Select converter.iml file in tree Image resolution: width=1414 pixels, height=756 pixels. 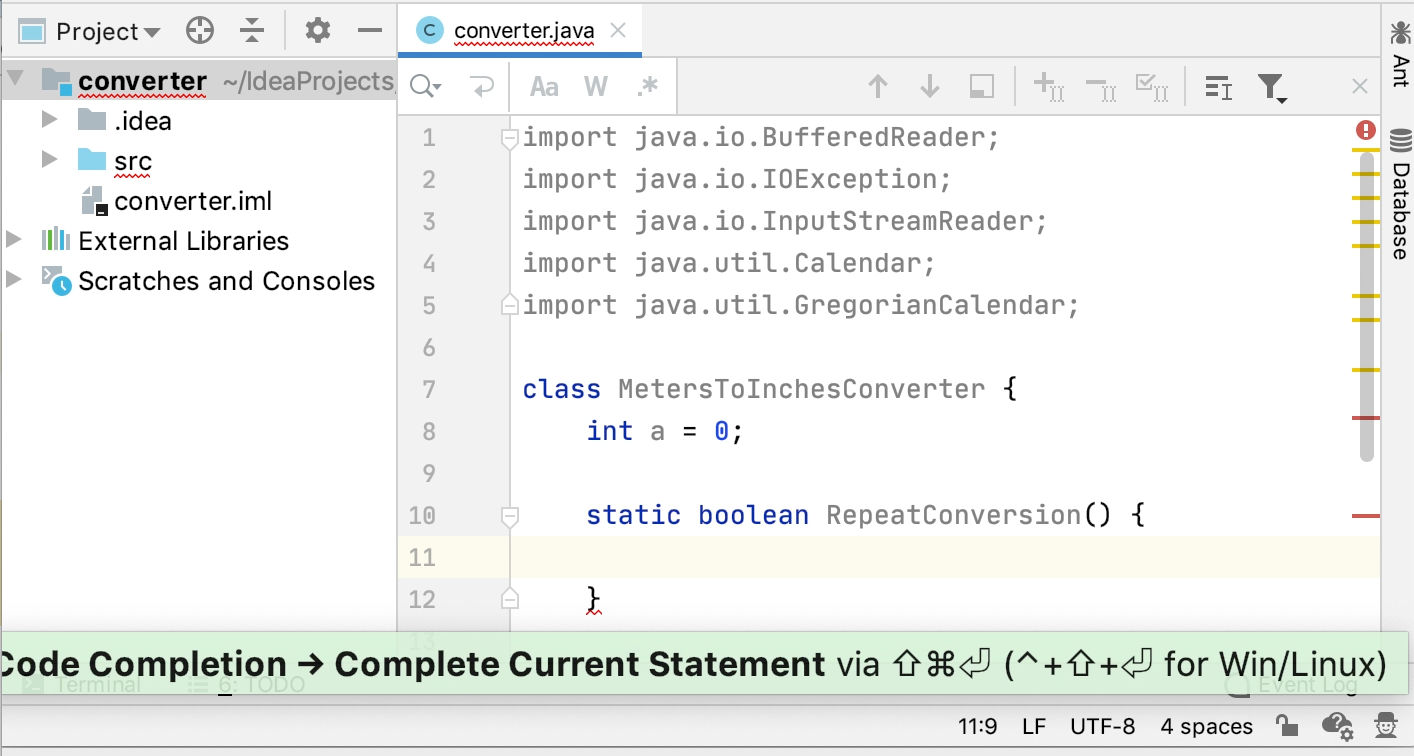pyautogui.click(x=193, y=201)
